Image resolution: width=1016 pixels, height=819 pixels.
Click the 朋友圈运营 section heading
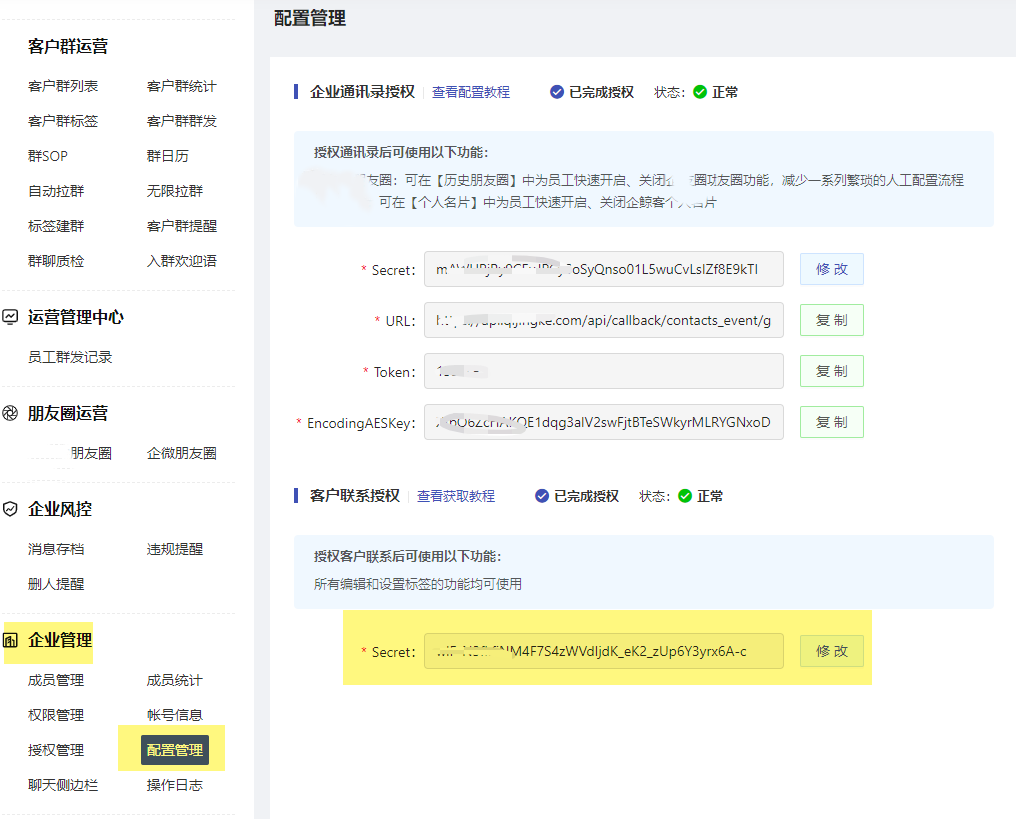pyautogui.click(x=68, y=413)
